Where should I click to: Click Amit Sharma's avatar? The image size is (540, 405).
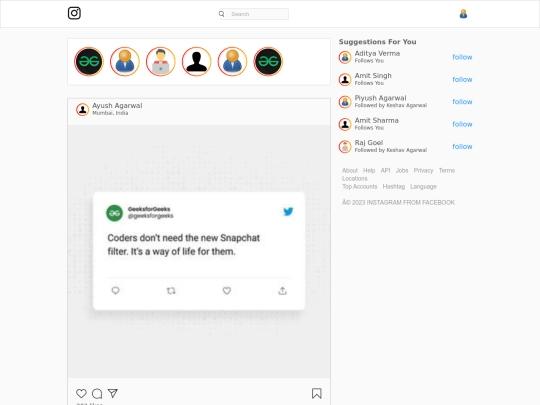(345, 124)
